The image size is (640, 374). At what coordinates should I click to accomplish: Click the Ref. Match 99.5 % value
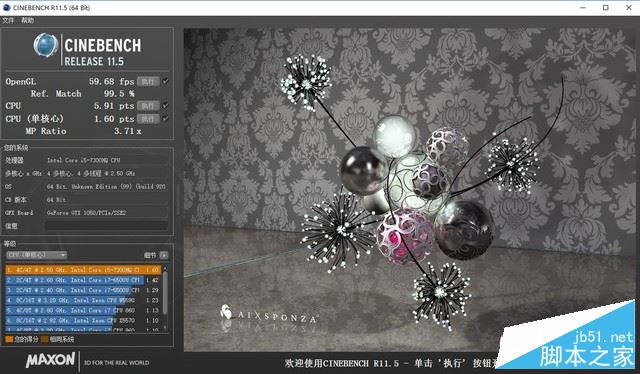click(119, 94)
